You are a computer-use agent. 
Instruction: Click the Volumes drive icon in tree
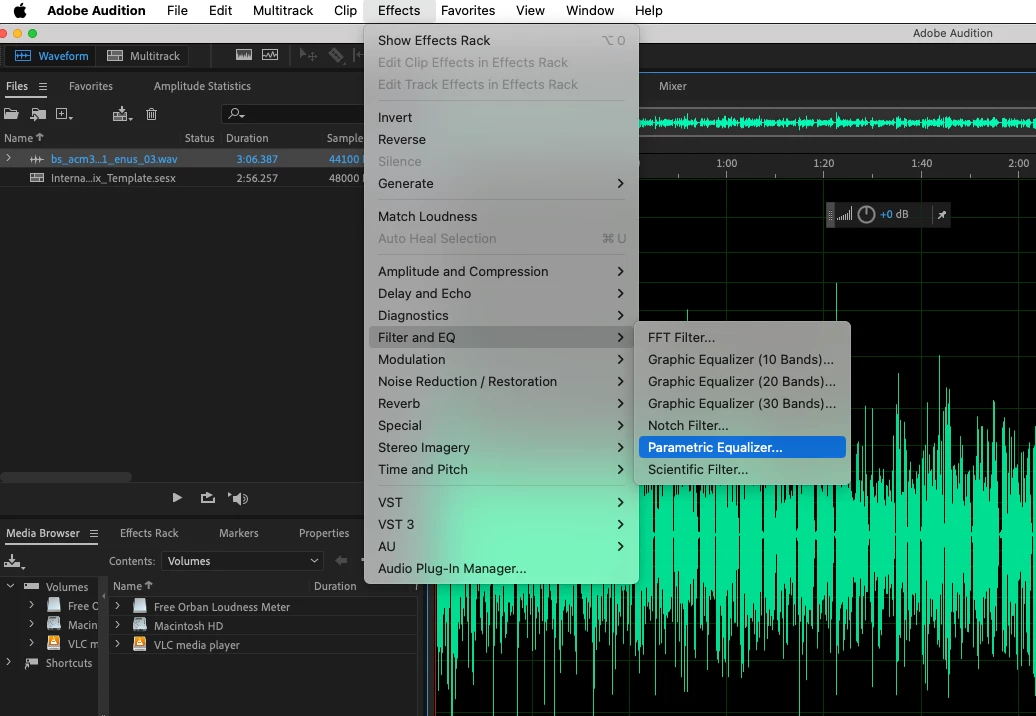tap(31, 586)
